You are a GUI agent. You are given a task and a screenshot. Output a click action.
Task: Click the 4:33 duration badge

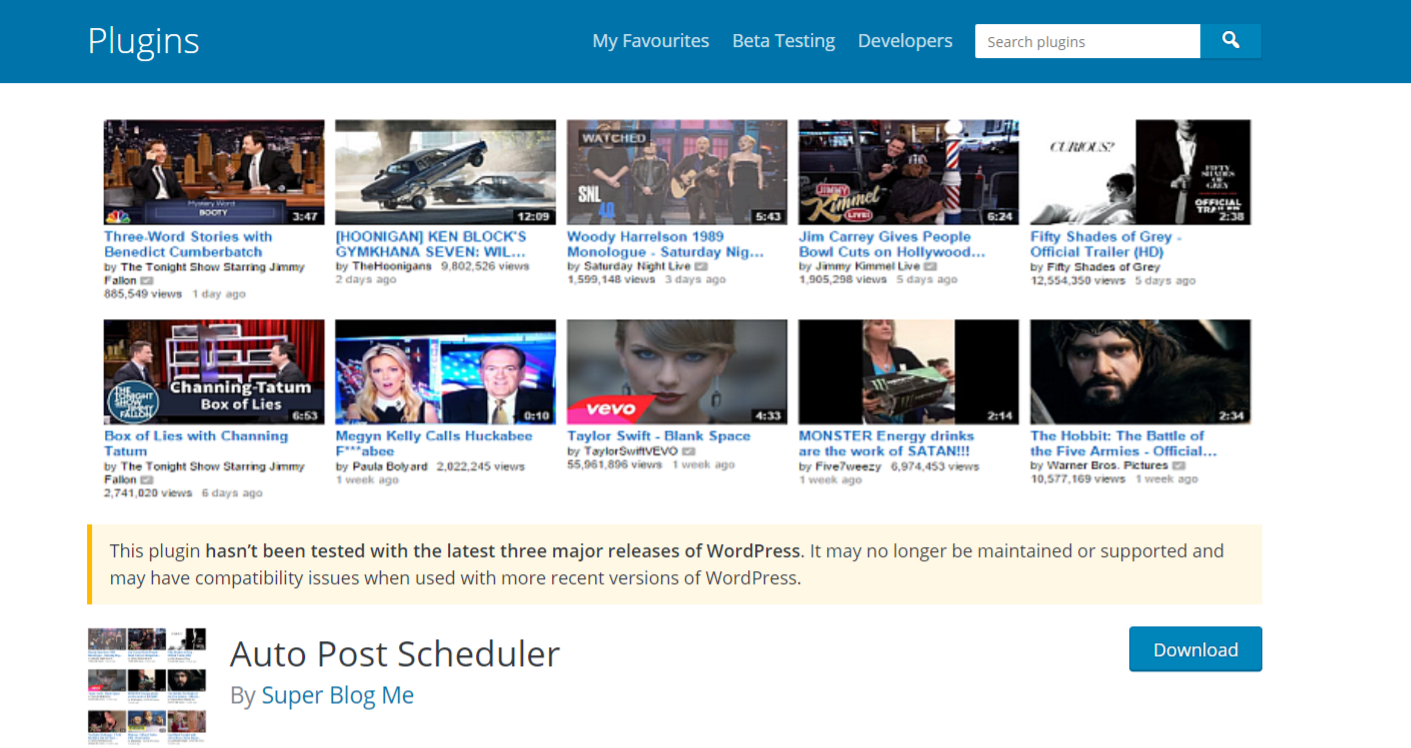[x=769, y=416]
